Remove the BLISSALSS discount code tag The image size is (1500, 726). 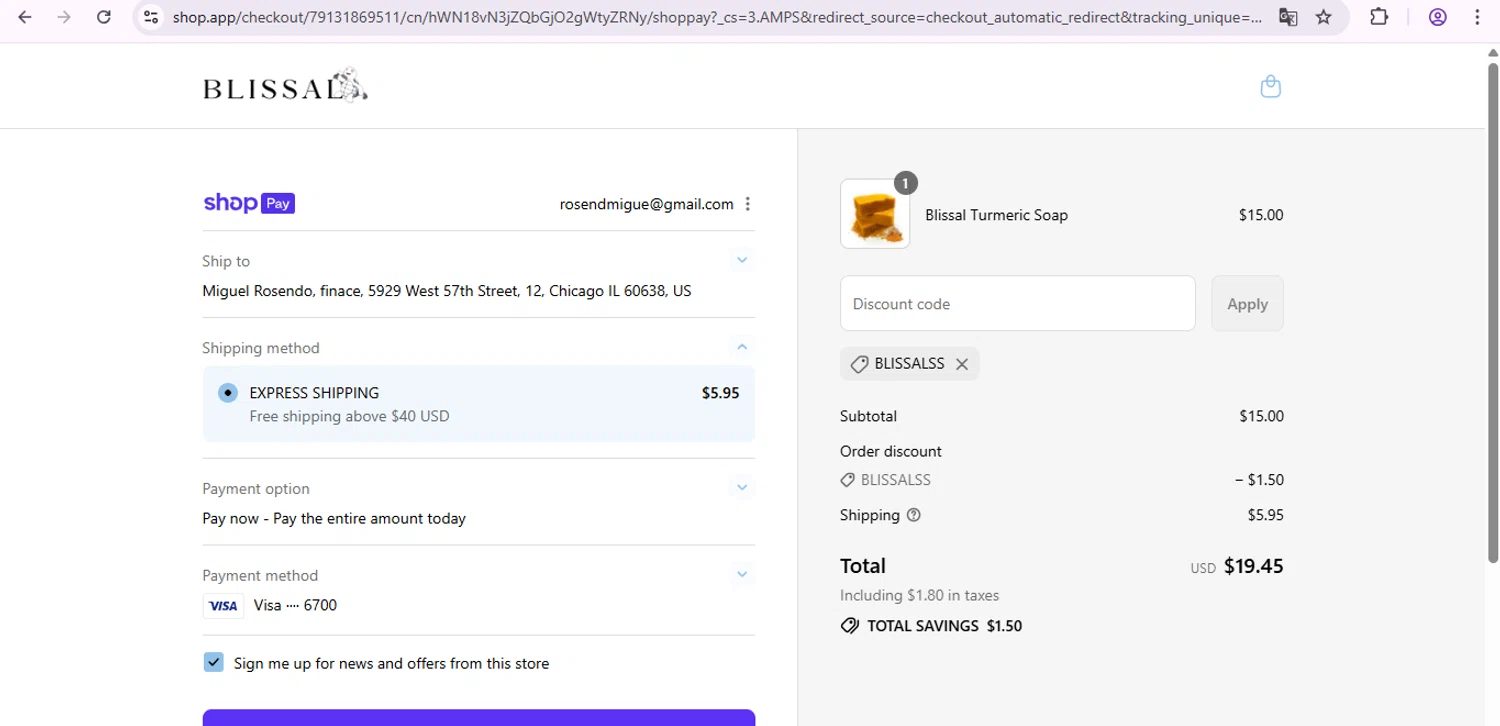962,364
